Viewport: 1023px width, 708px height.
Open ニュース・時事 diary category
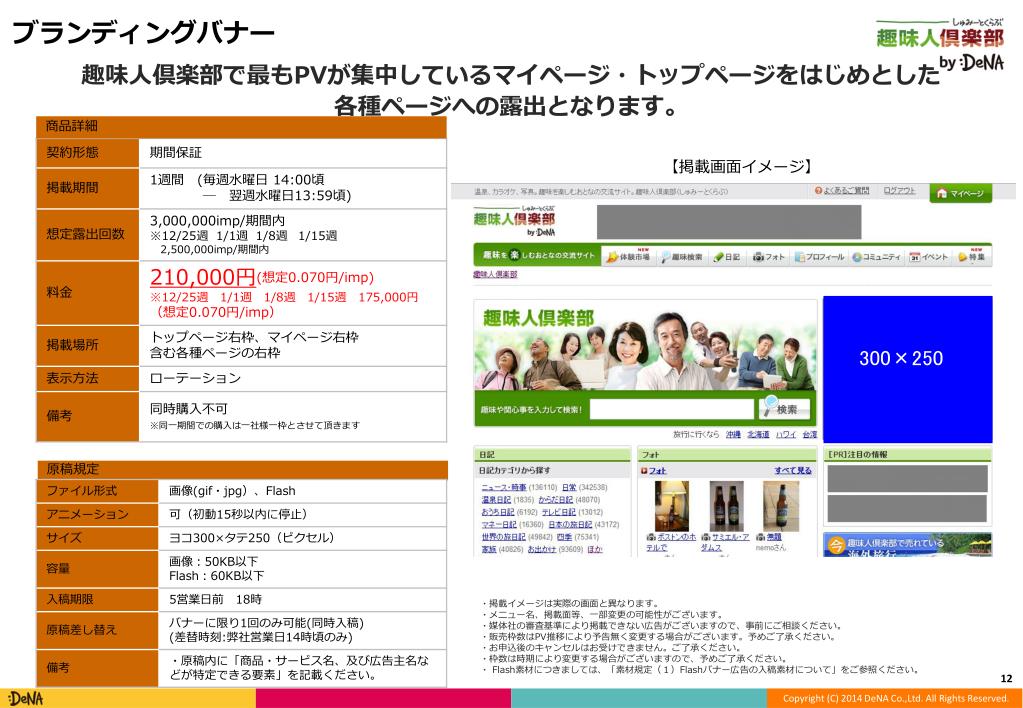coord(504,487)
